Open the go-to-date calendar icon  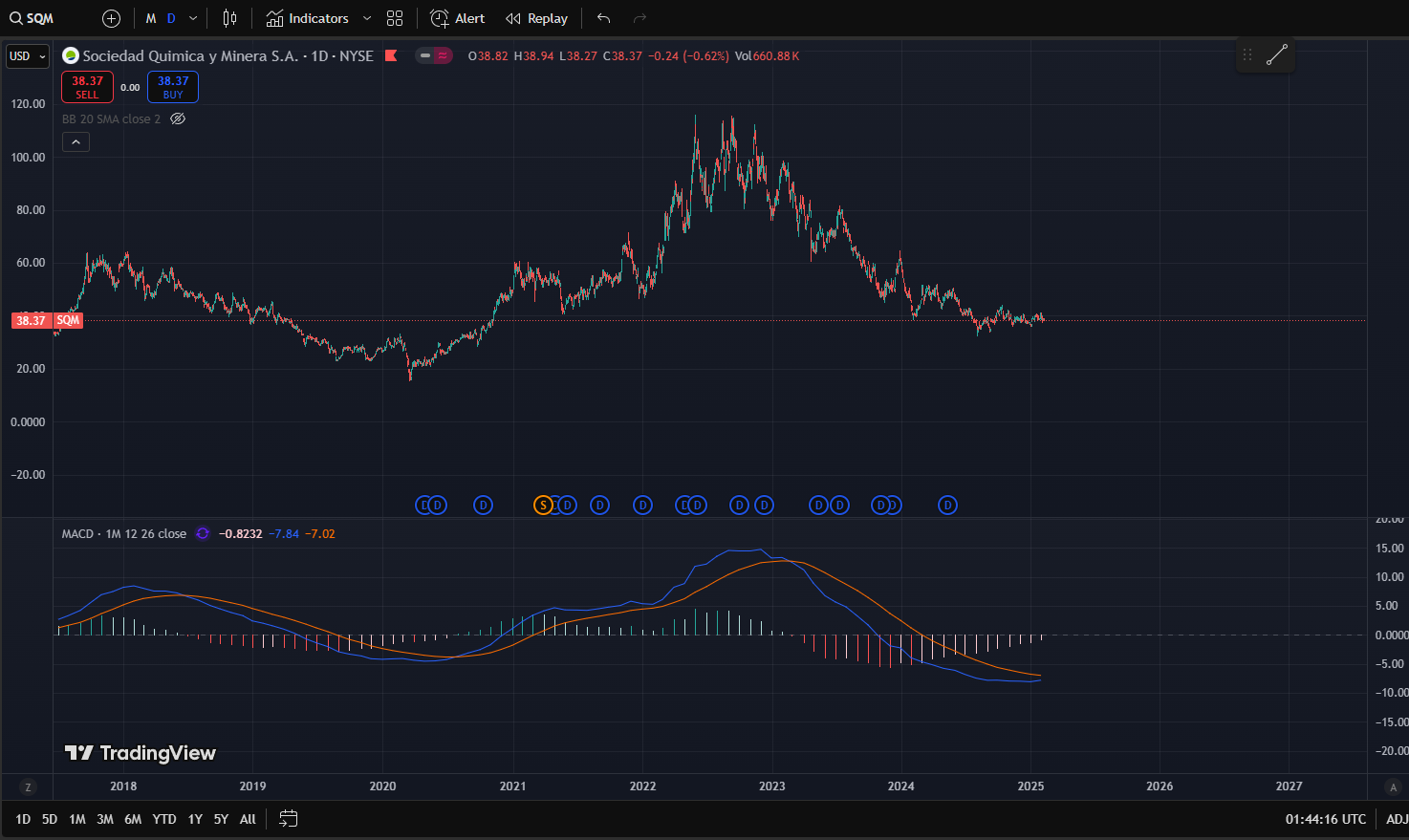288,819
